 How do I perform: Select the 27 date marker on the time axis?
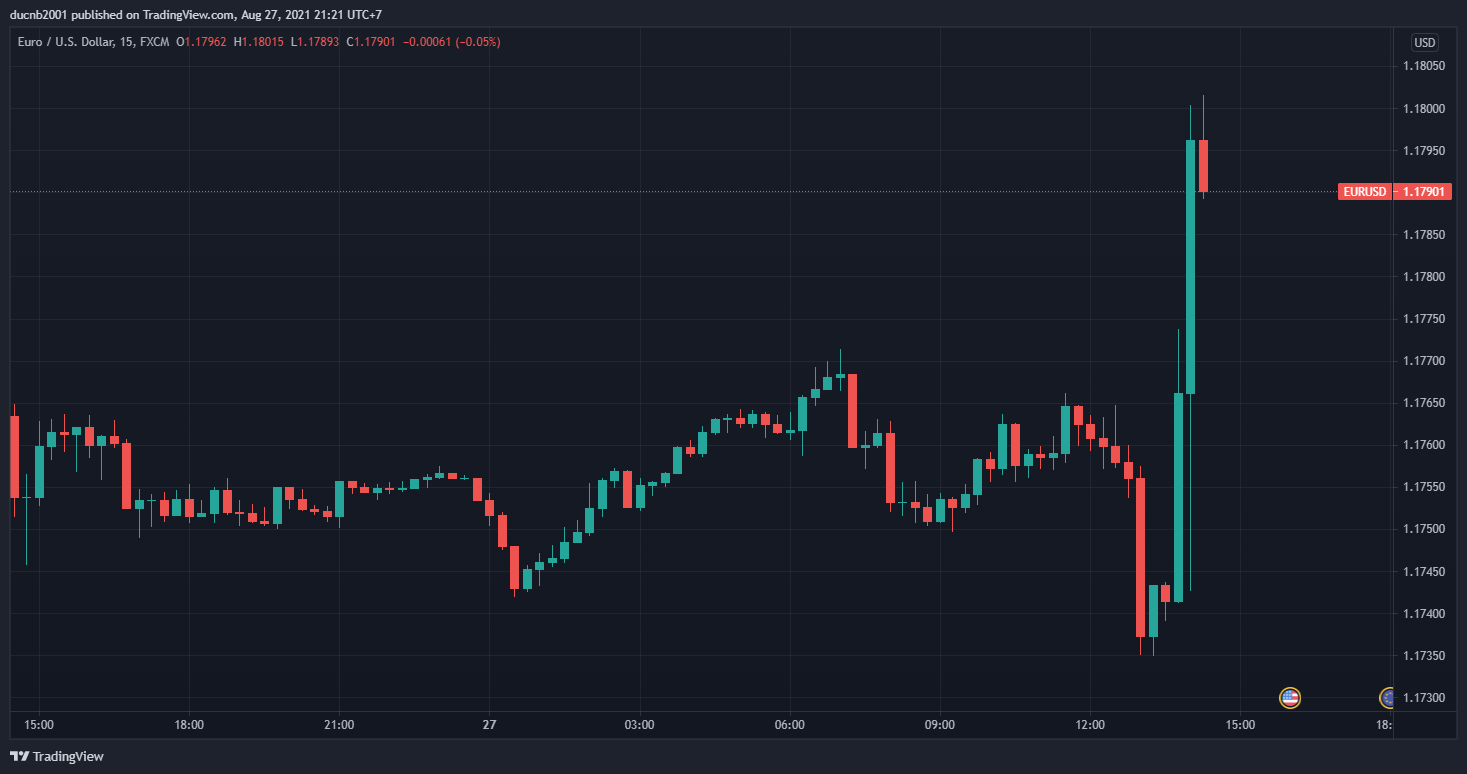click(489, 724)
